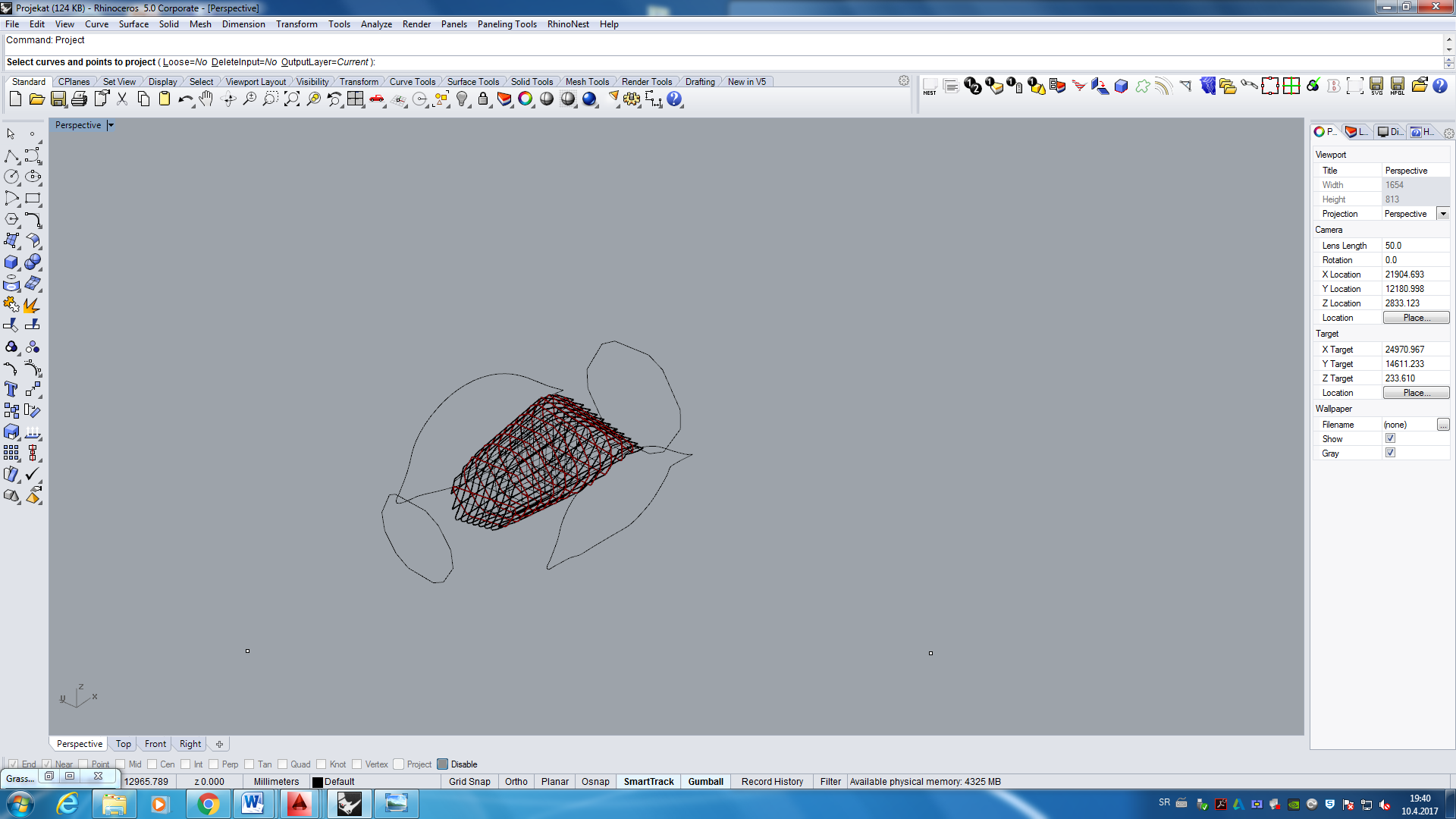
Task: Select the Circle drawing tool
Action: click(x=11, y=177)
